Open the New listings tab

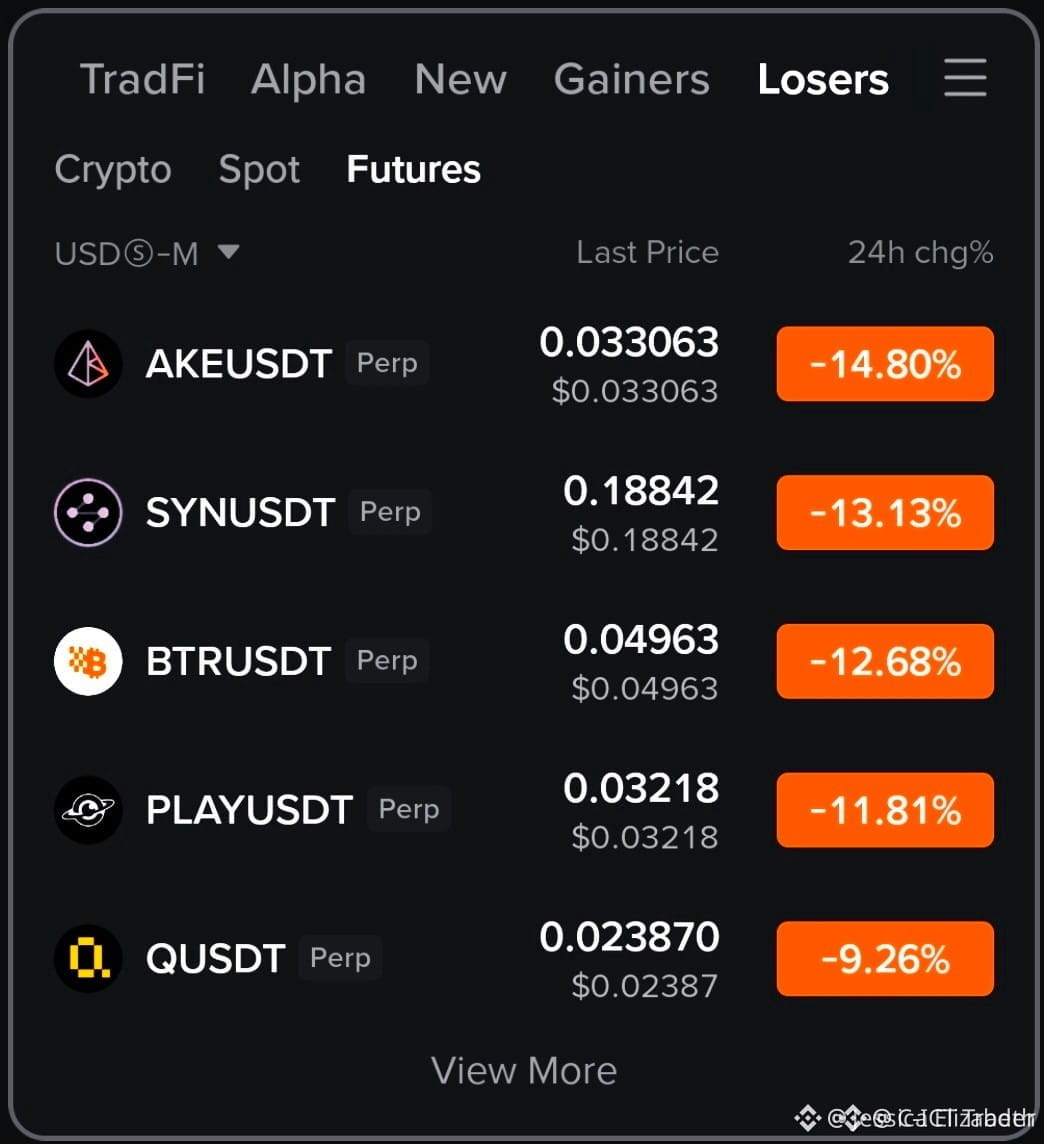click(460, 79)
